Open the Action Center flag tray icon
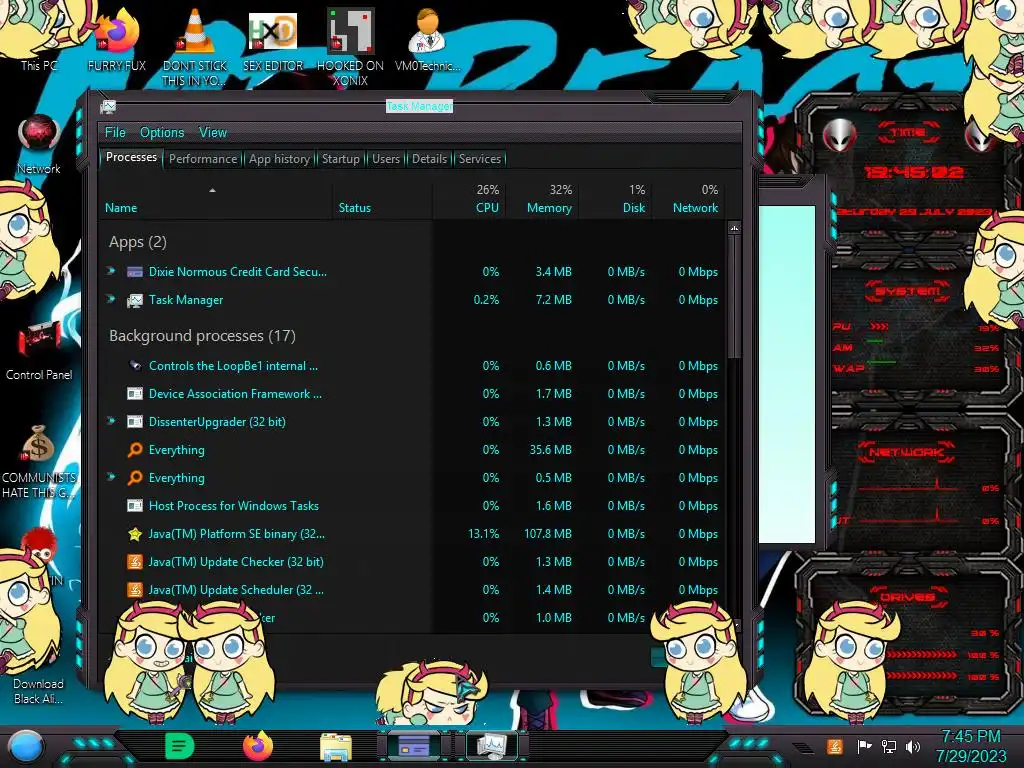This screenshot has height=768, width=1024. [864, 746]
